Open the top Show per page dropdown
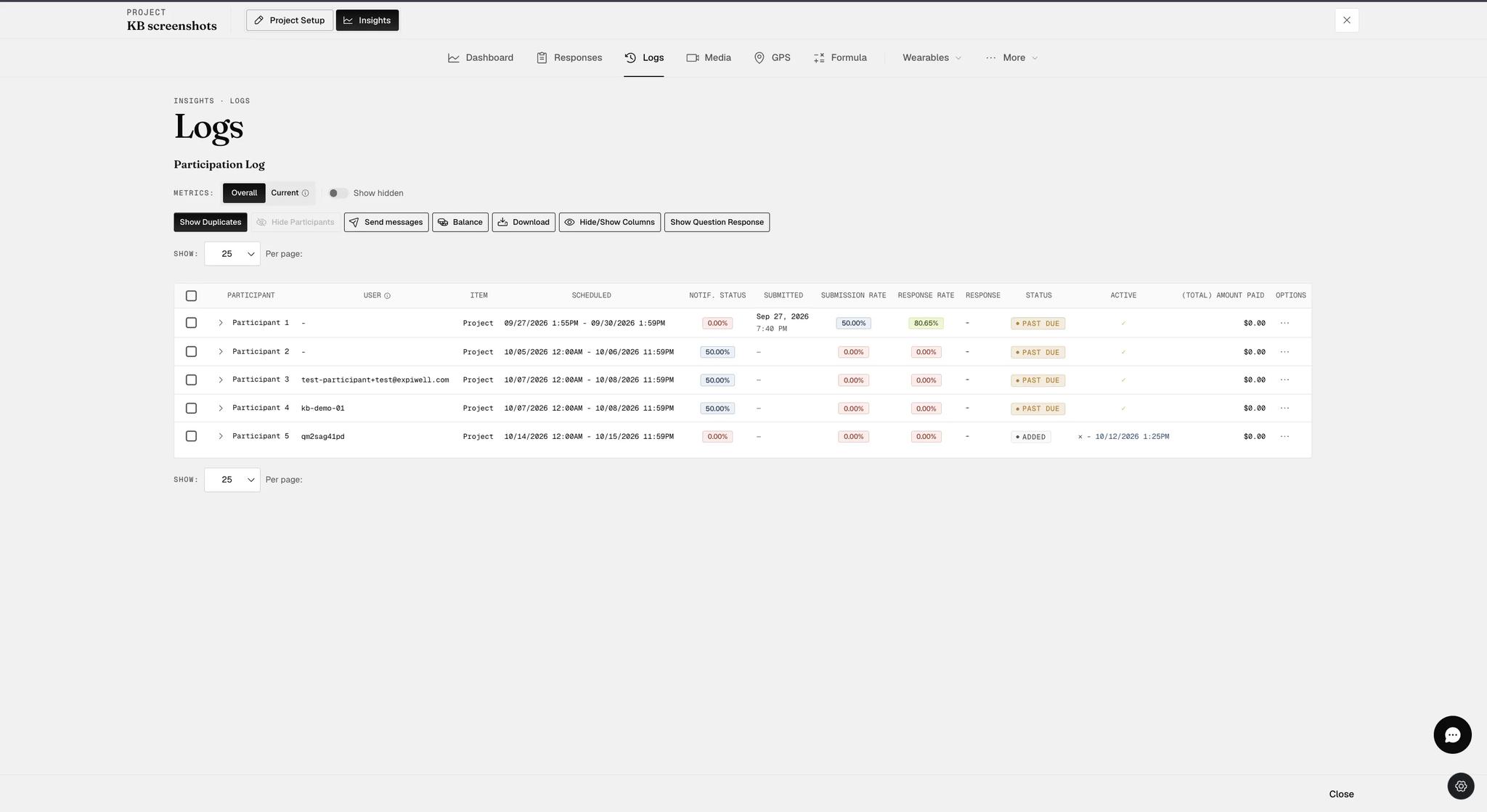Screen dimensions: 1487x812 tap(232, 254)
